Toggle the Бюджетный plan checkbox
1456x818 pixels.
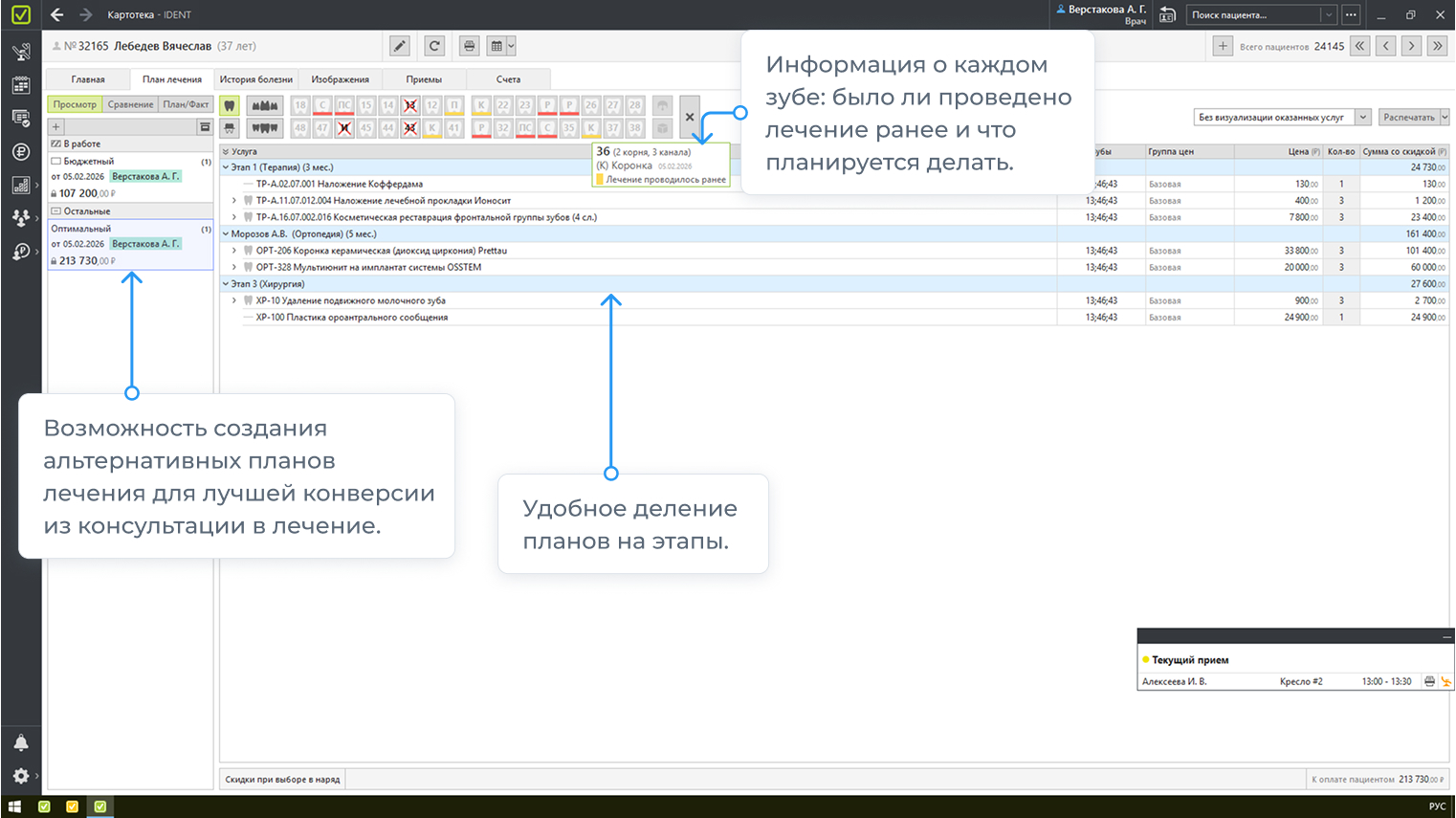(56, 162)
